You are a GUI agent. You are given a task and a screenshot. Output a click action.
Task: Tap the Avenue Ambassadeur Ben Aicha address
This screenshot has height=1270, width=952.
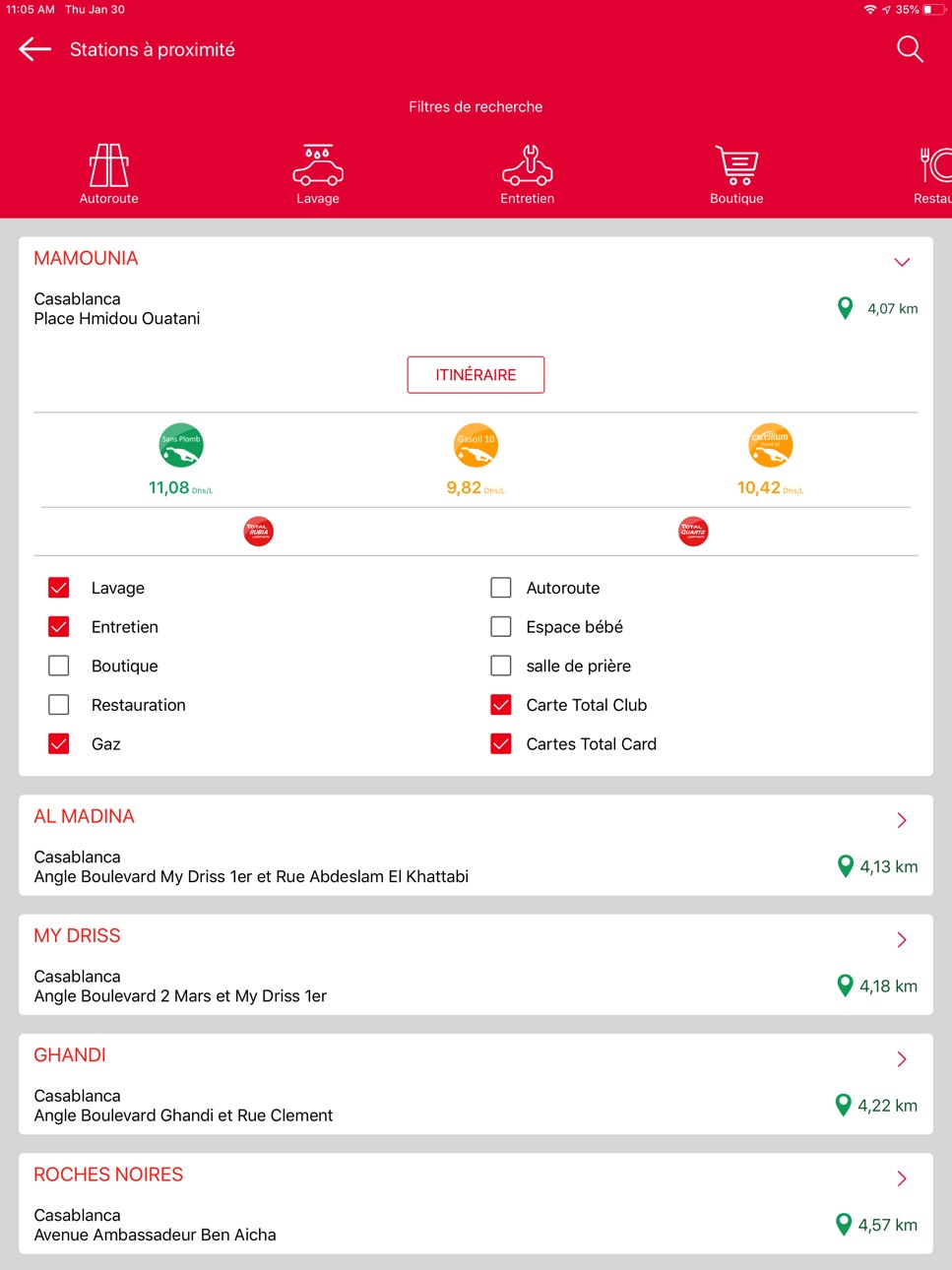click(x=156, y=1236)
